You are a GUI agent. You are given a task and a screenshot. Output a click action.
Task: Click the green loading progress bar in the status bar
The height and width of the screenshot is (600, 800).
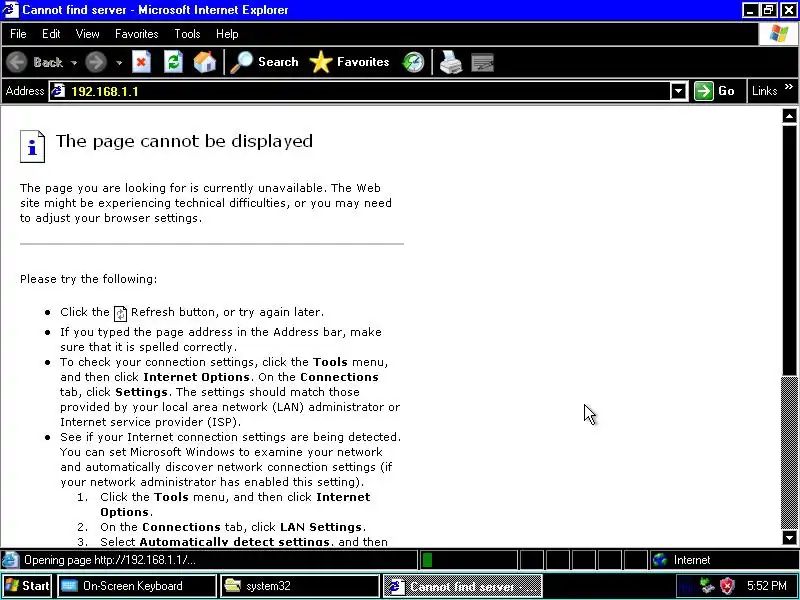pos(428,560)
